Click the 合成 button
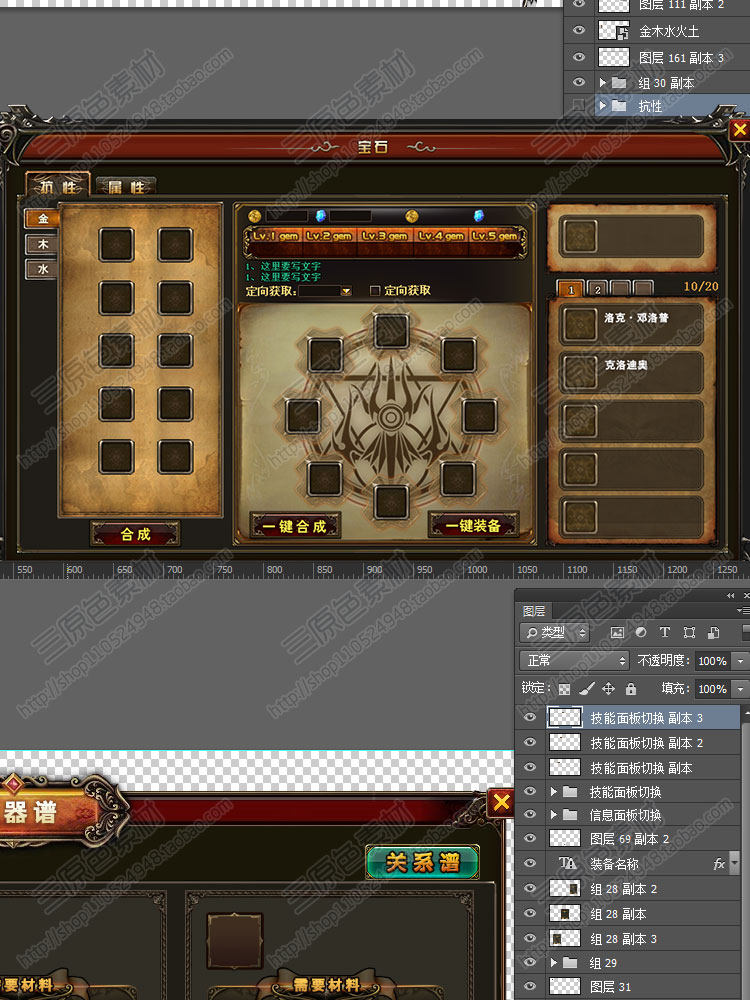750x1000 pixels. [x=135, y=534]
